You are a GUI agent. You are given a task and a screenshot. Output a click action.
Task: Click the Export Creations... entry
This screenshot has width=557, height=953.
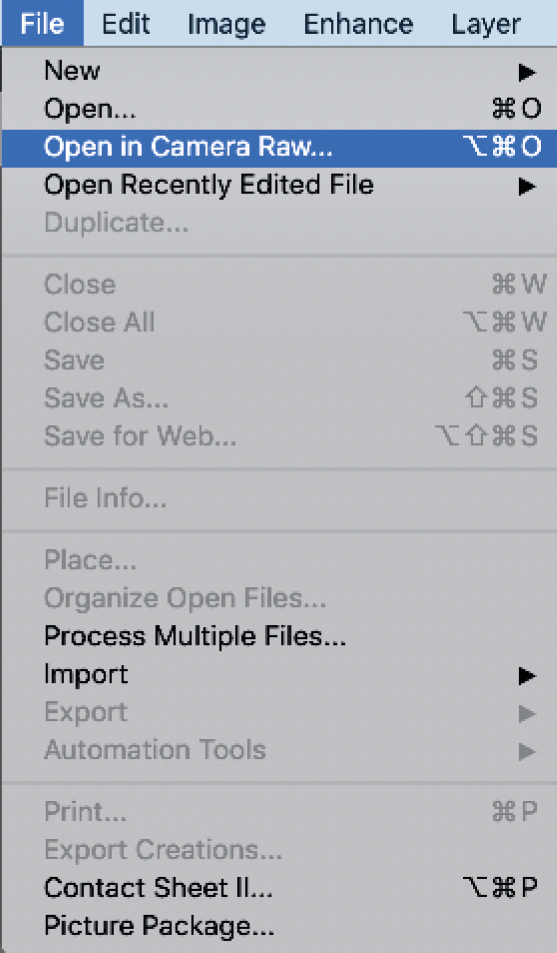[278, 850]
